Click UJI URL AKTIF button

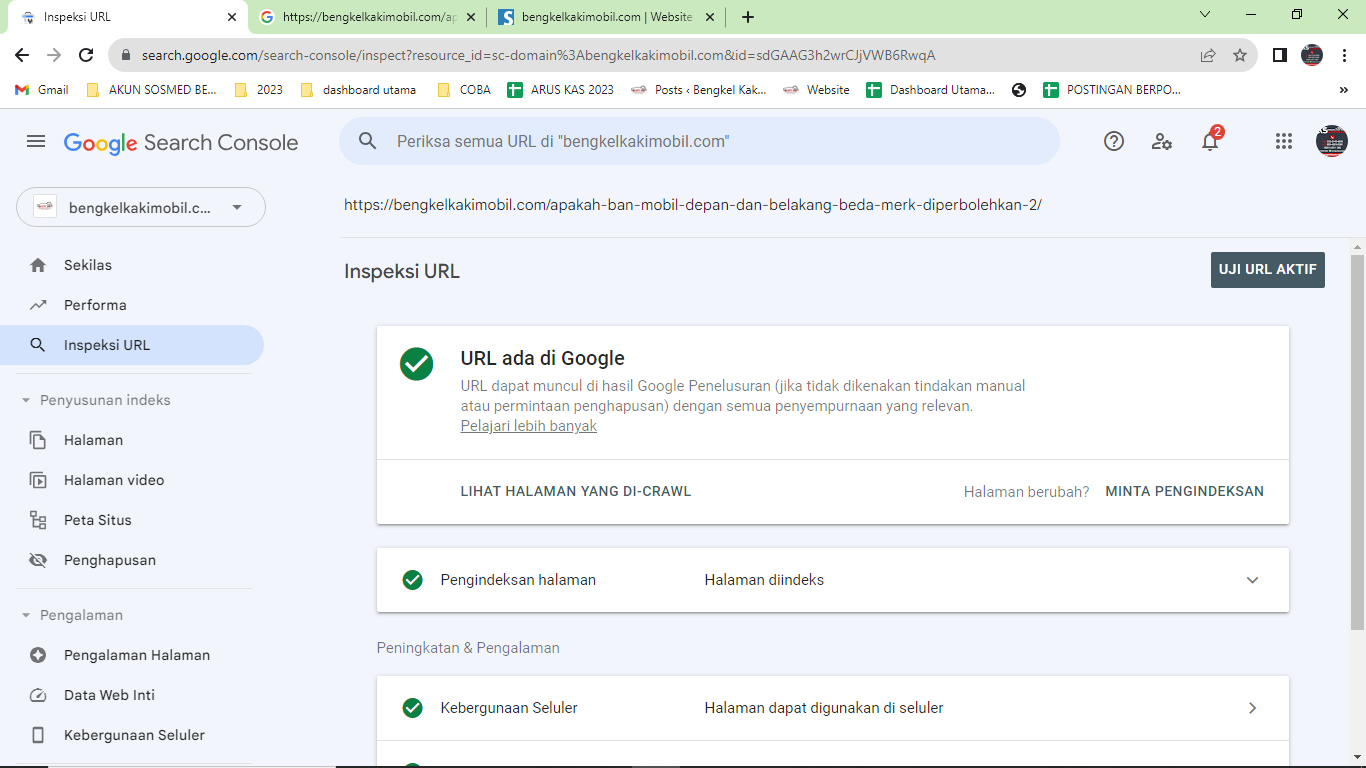pyautogui.click(x=1267, y=270)
